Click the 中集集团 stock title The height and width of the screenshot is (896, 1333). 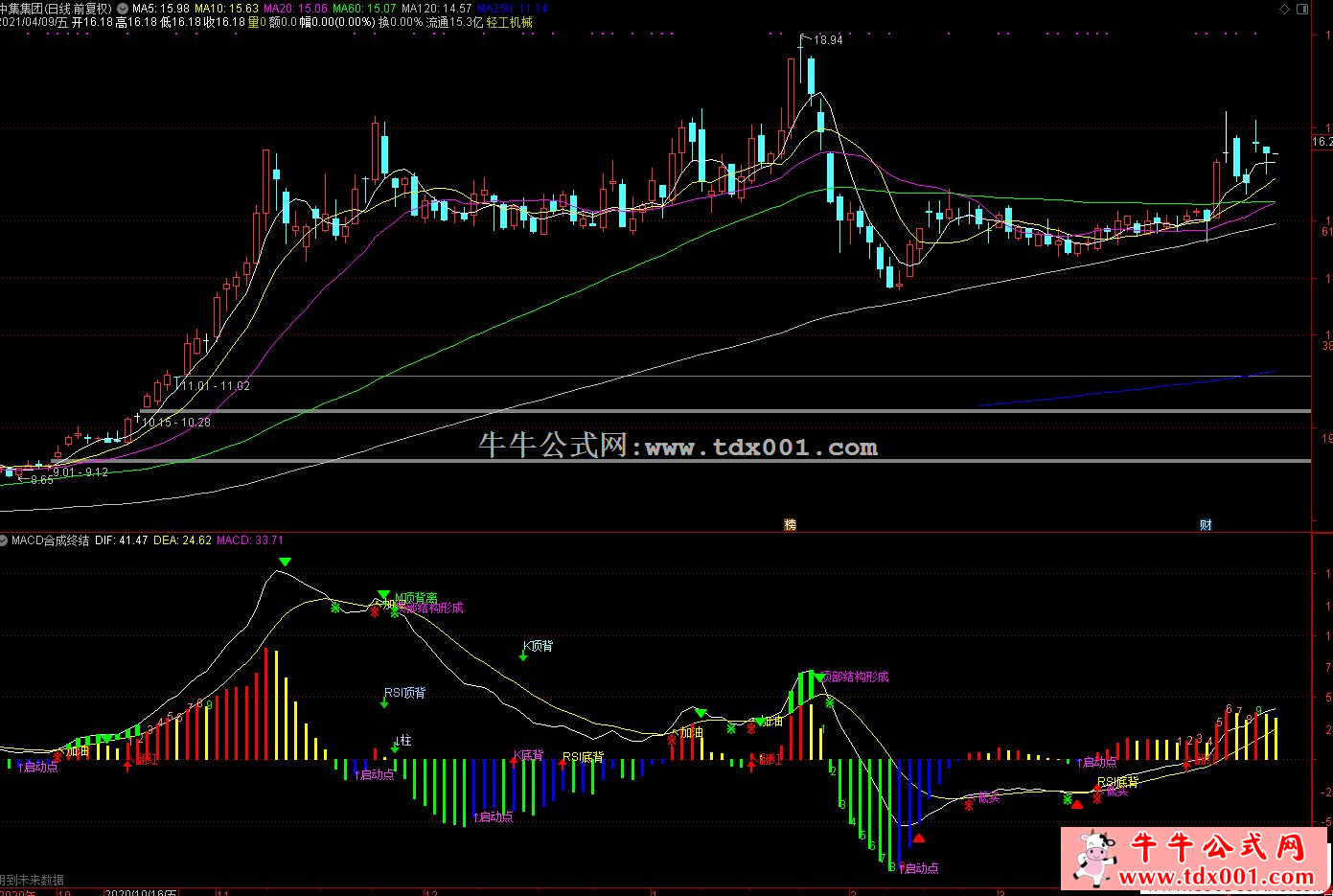click(x=21, y=8)
